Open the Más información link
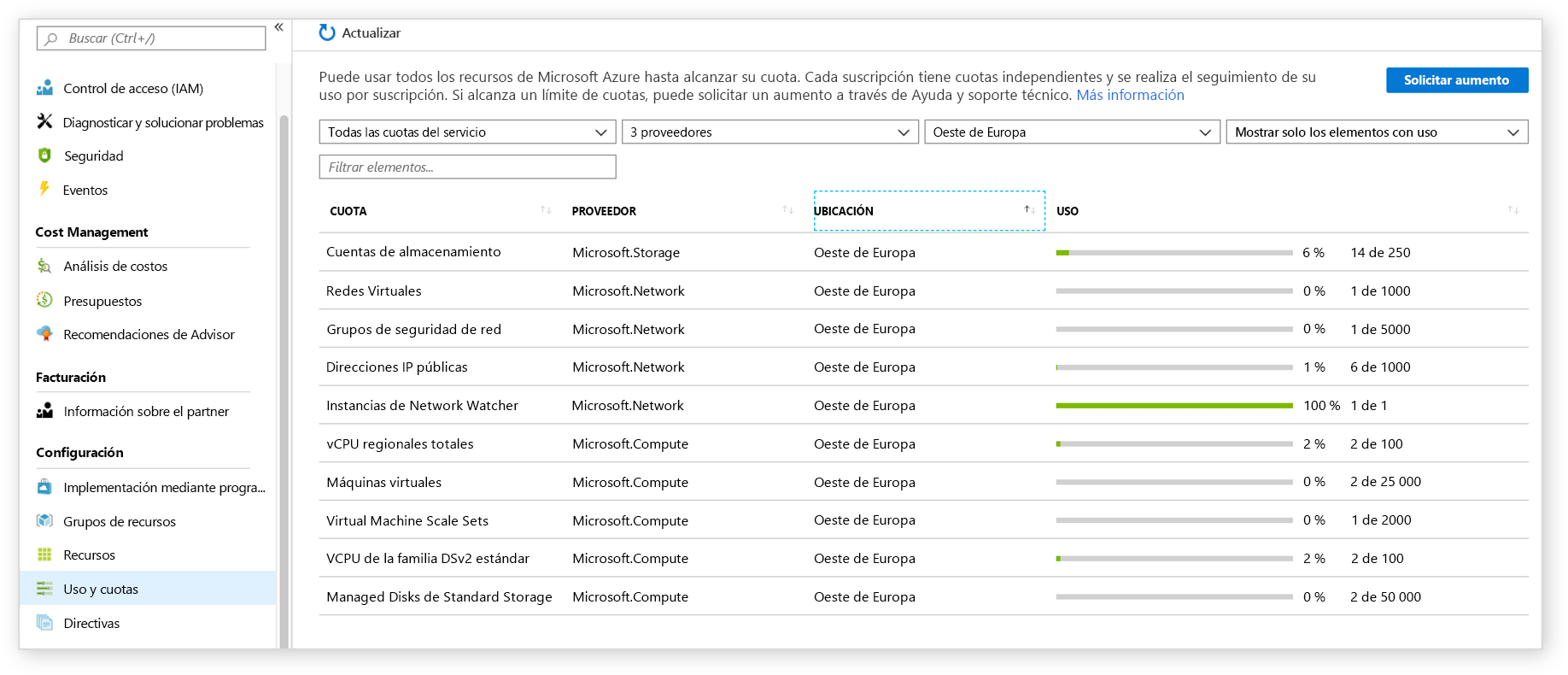This screenshot has height=675, width=1568. click(x=1130, y=95)
